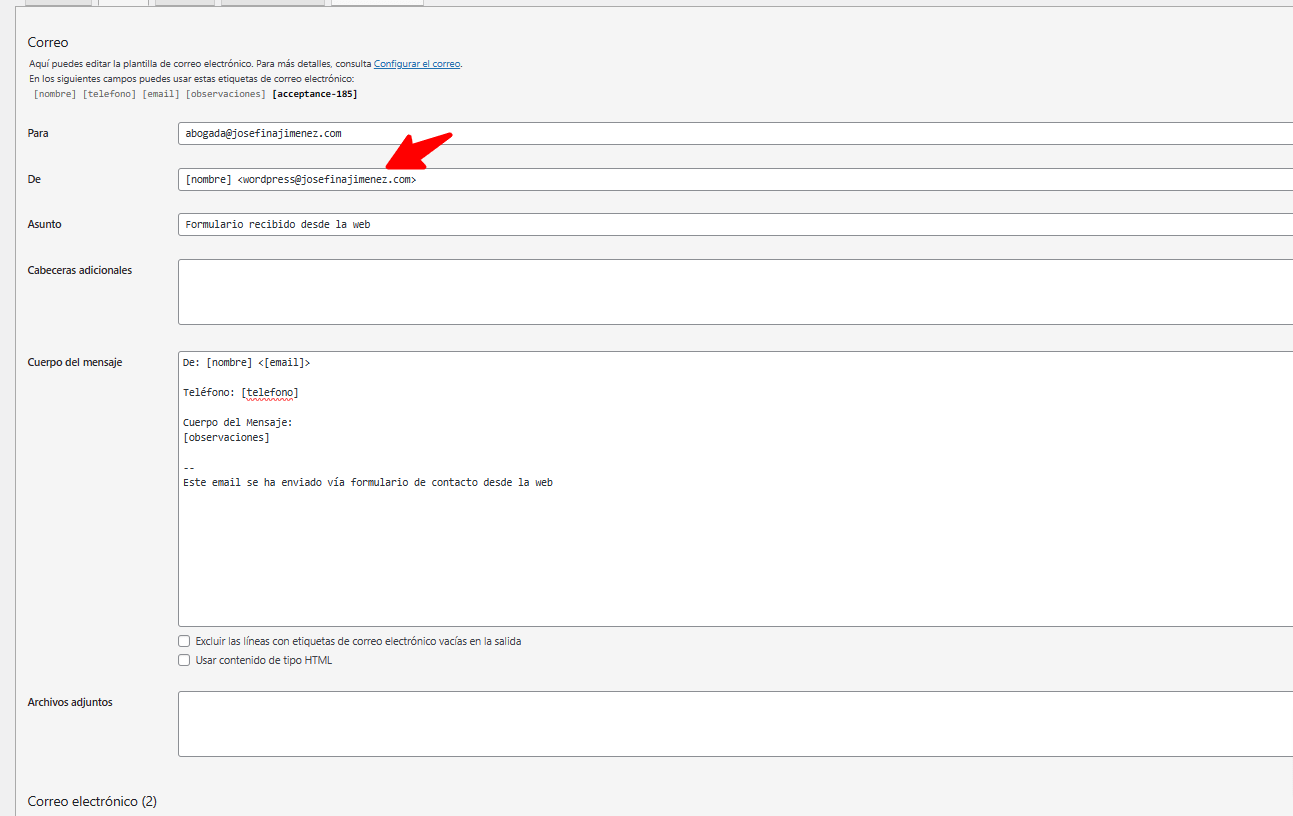This screenshot has width=1293, height=816.
Task: Click the Cabeceras adicionales label
Action: [x=80, y=270]
